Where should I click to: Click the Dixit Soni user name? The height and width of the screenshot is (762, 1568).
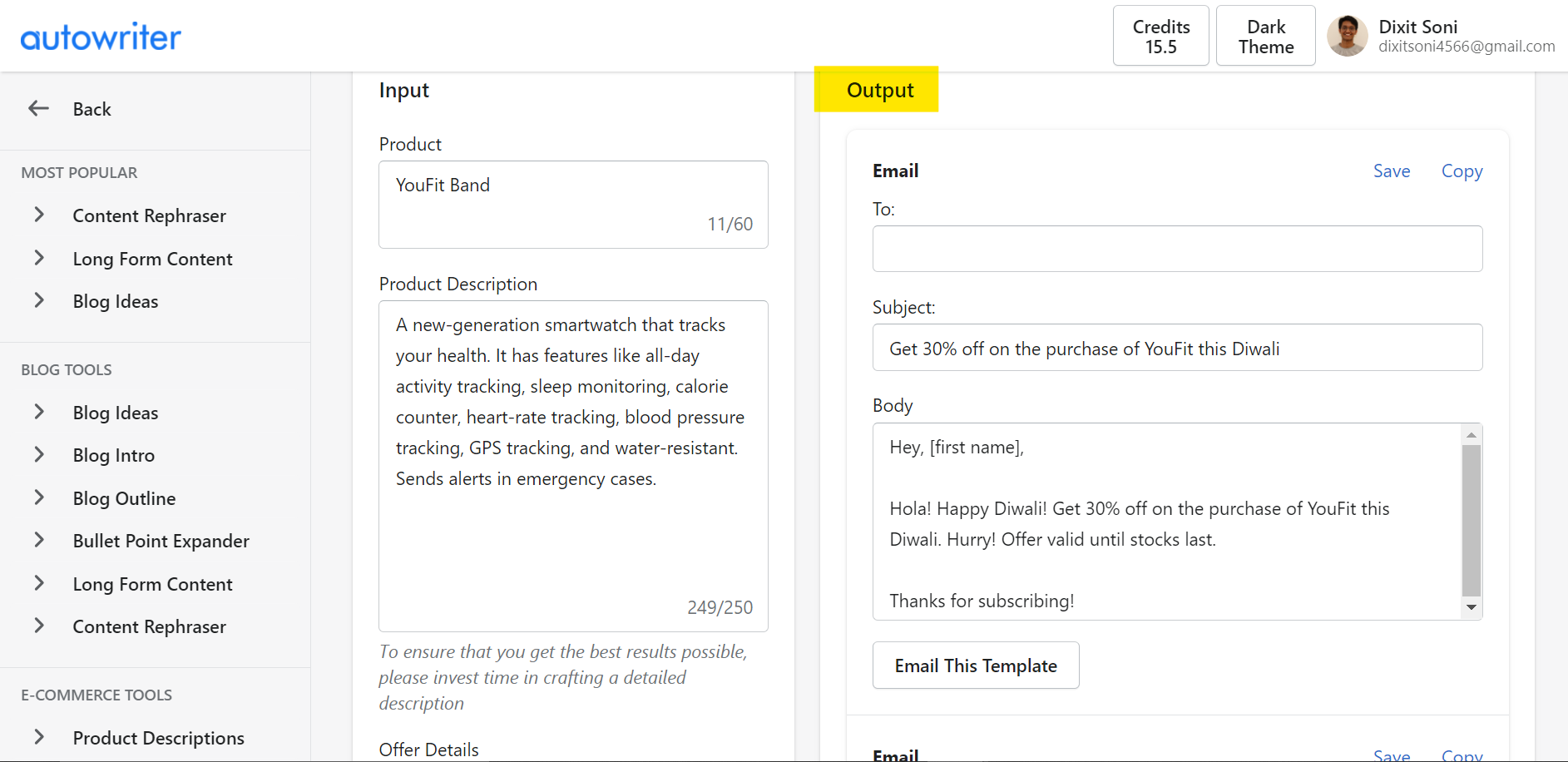pyautogui.click(x=1418, y=27)
